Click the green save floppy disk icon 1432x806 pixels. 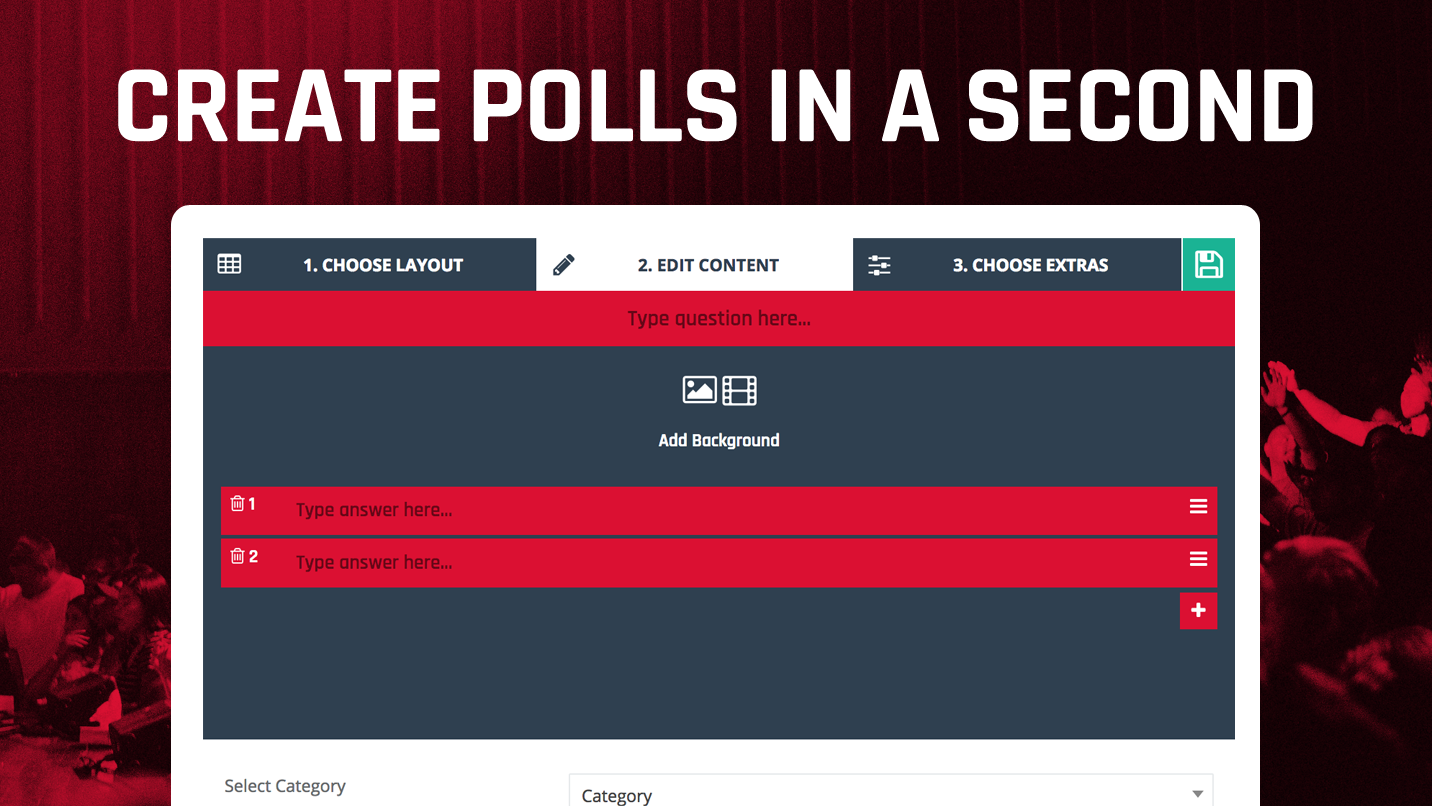tap(1208, 265)
